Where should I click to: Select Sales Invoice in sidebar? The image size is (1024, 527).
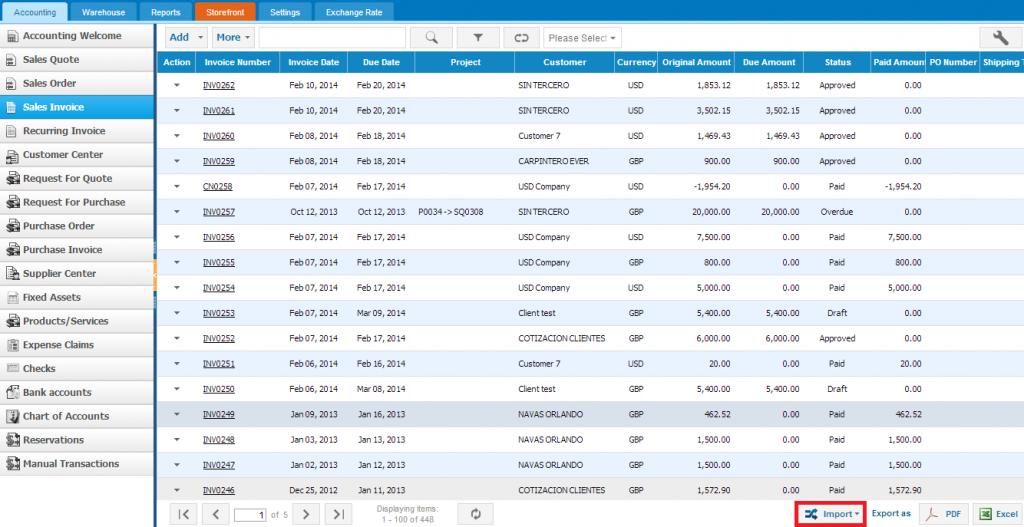pyautogui.click(x=77, y=107)
